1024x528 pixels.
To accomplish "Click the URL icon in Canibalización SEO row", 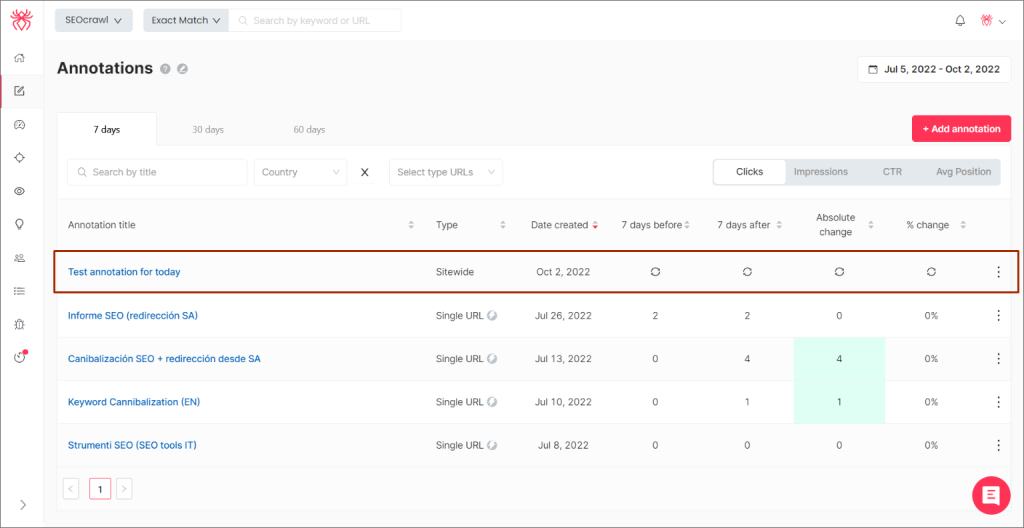I will point(492,359).
